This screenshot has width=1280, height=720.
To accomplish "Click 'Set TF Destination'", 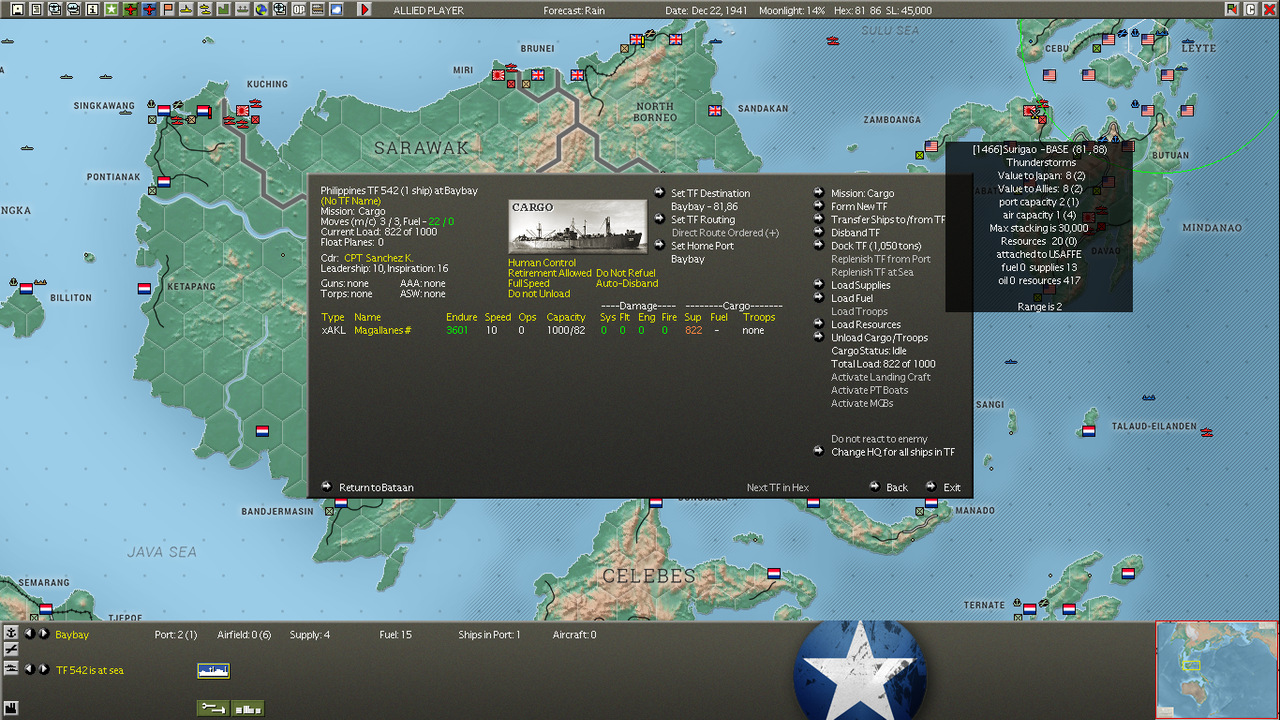I will (710, 194).
